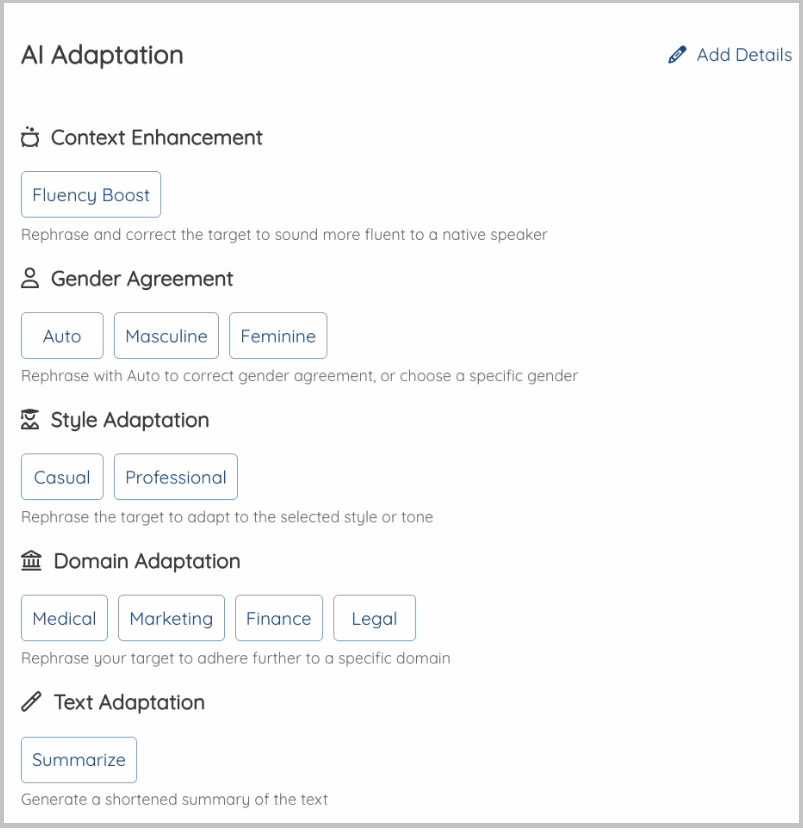Adapt text to the Legal domain
The image size is (803, 833).
tap(374, 618)
